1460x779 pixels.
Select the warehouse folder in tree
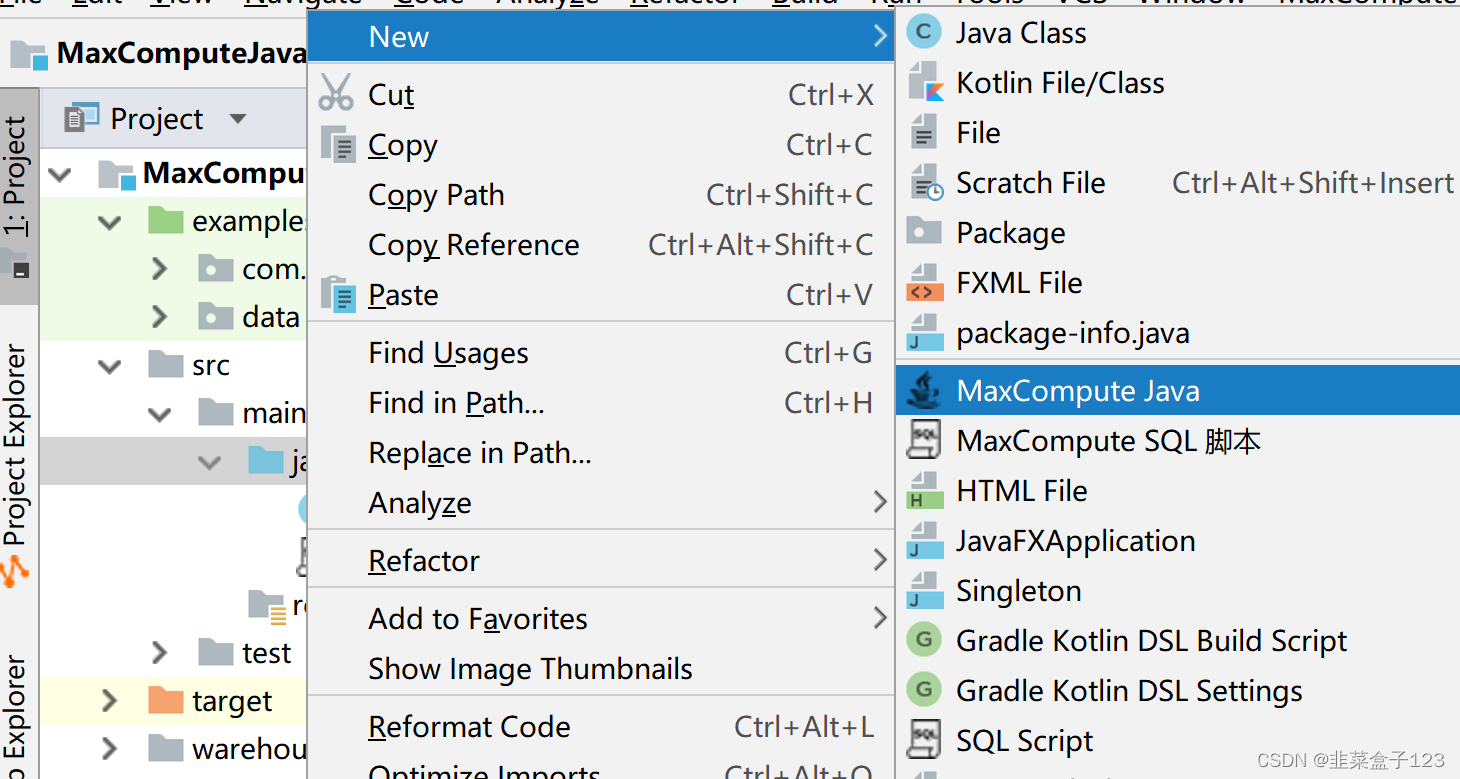(x=248, y=749)
